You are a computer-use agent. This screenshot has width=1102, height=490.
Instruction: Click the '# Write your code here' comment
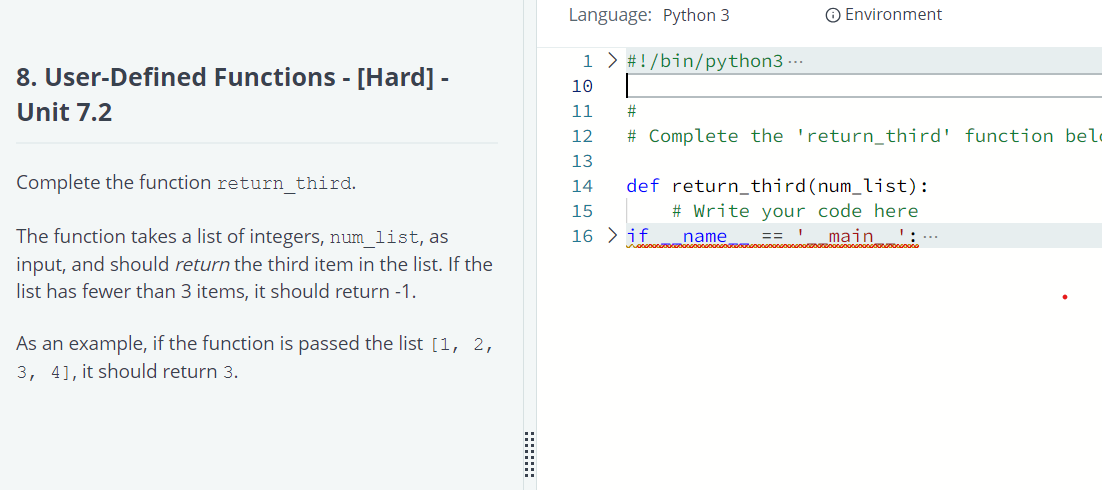click(x=795, y=211)
